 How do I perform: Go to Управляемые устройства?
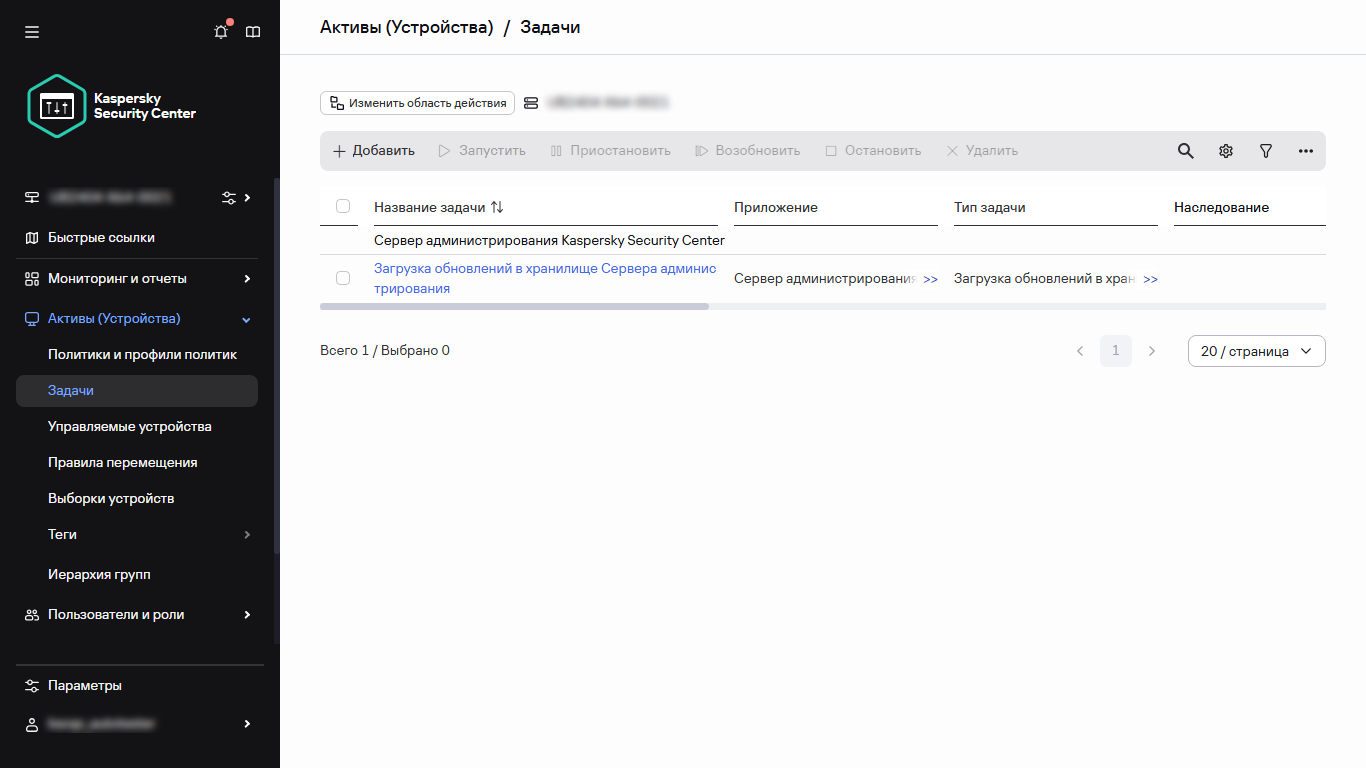[x=130, y=427]
